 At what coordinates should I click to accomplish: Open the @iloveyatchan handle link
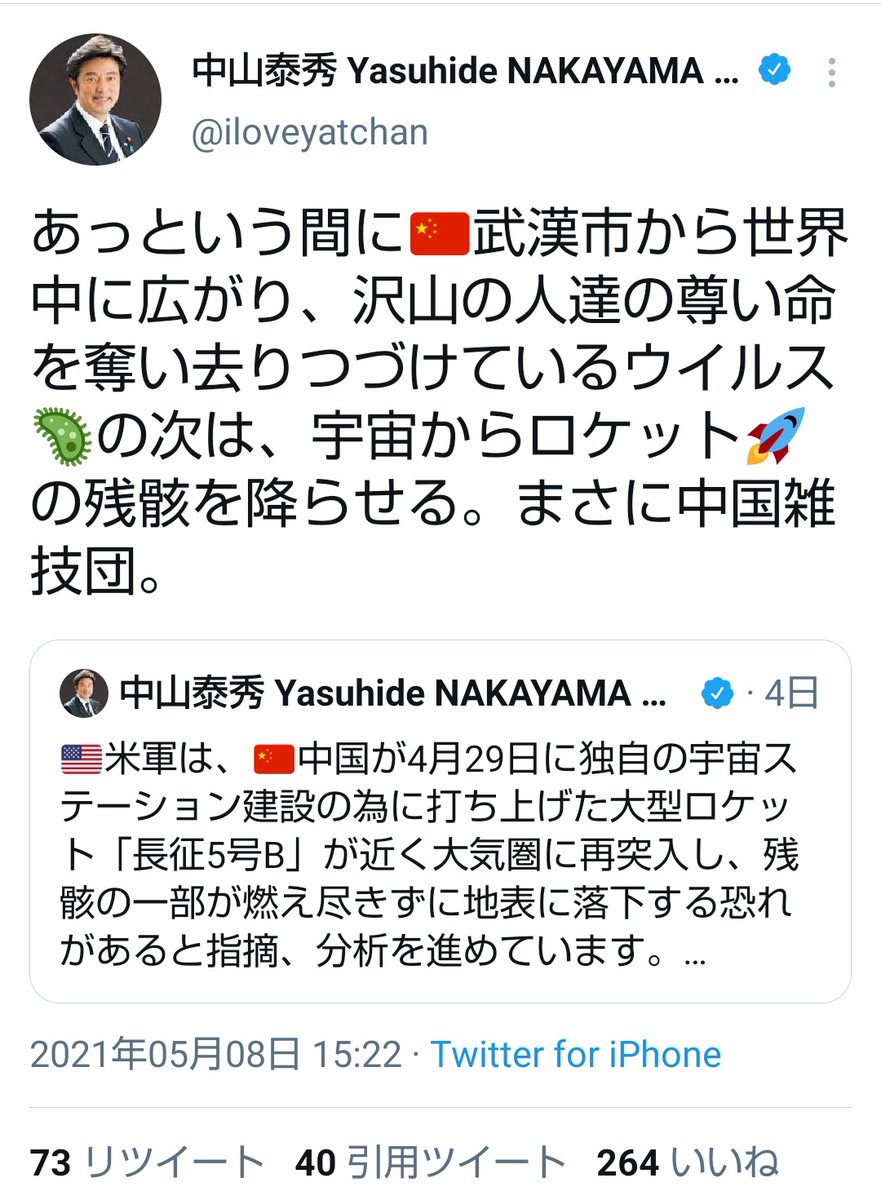pos(309,132)
